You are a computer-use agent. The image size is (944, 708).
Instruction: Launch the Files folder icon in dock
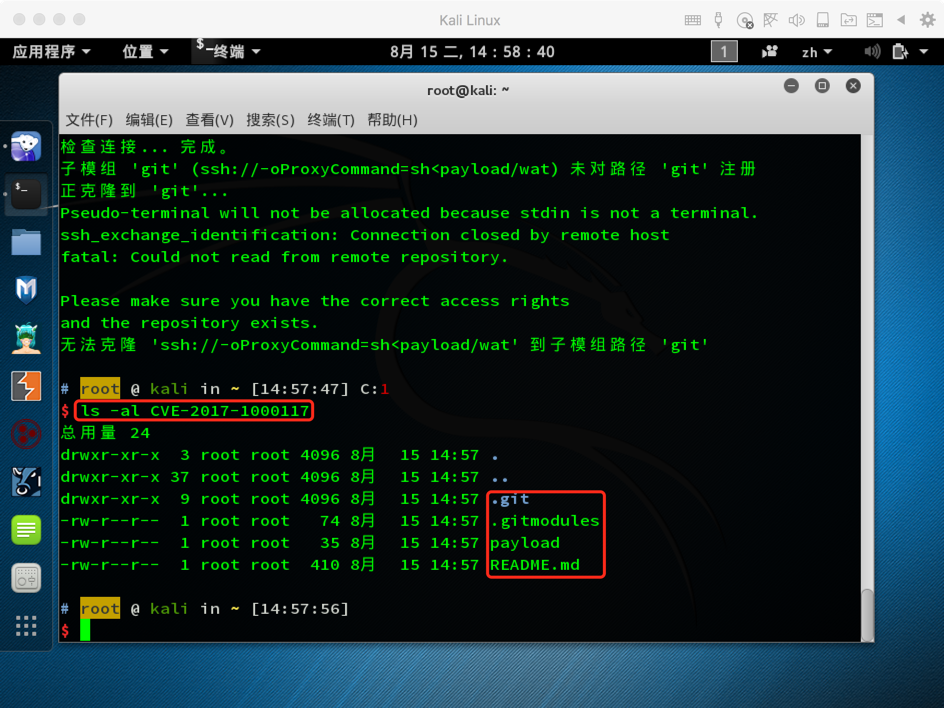pyautogui.click(x=26, y=242)
